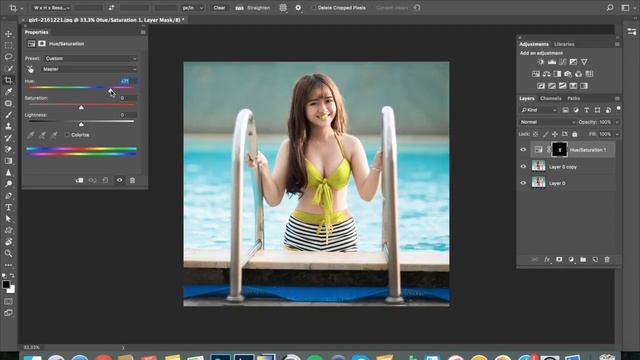Add a Levels adjustment
Image resolution: width=640 pixels, height=360 pixels.
552,62
